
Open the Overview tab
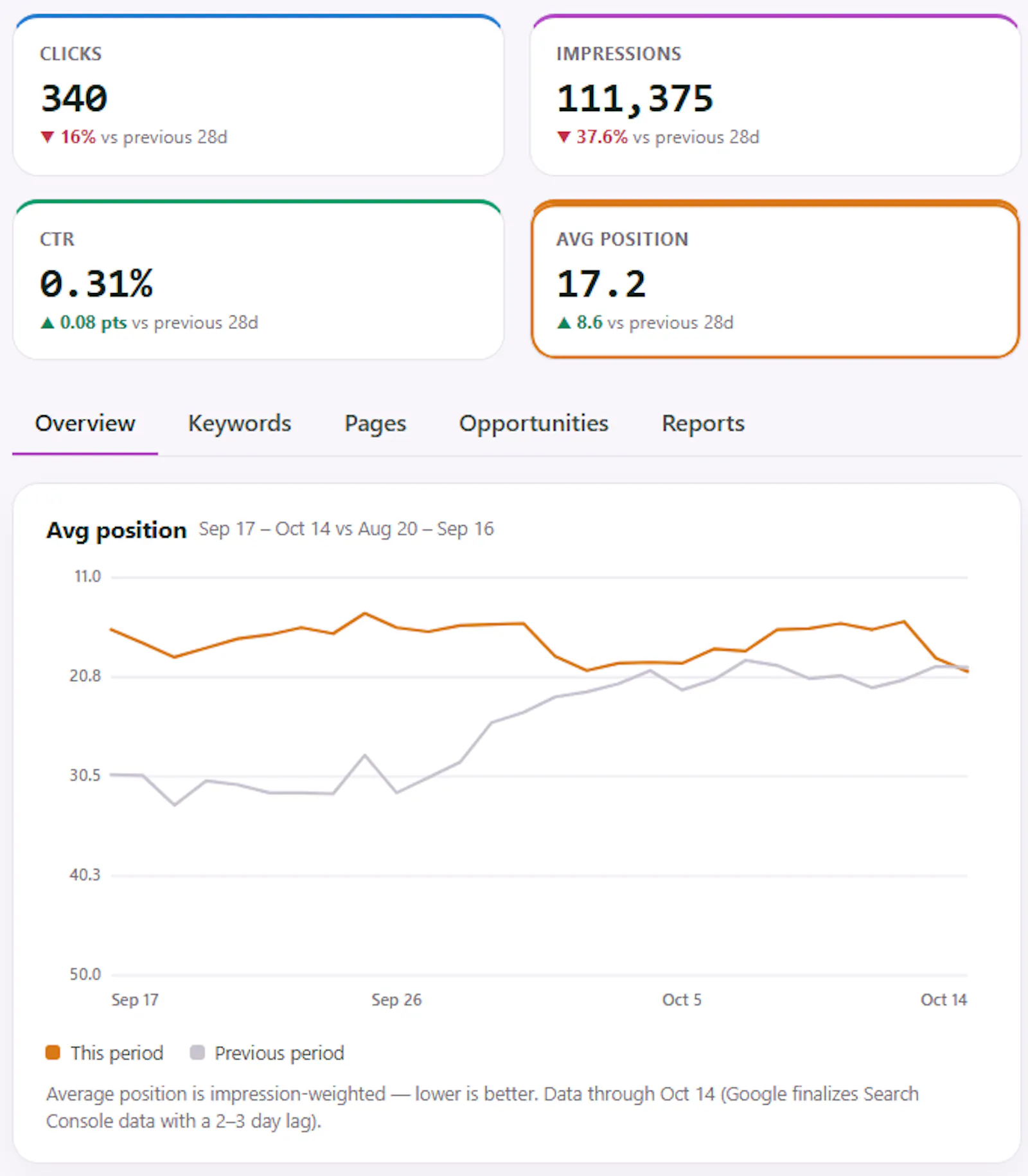point(85,423)
